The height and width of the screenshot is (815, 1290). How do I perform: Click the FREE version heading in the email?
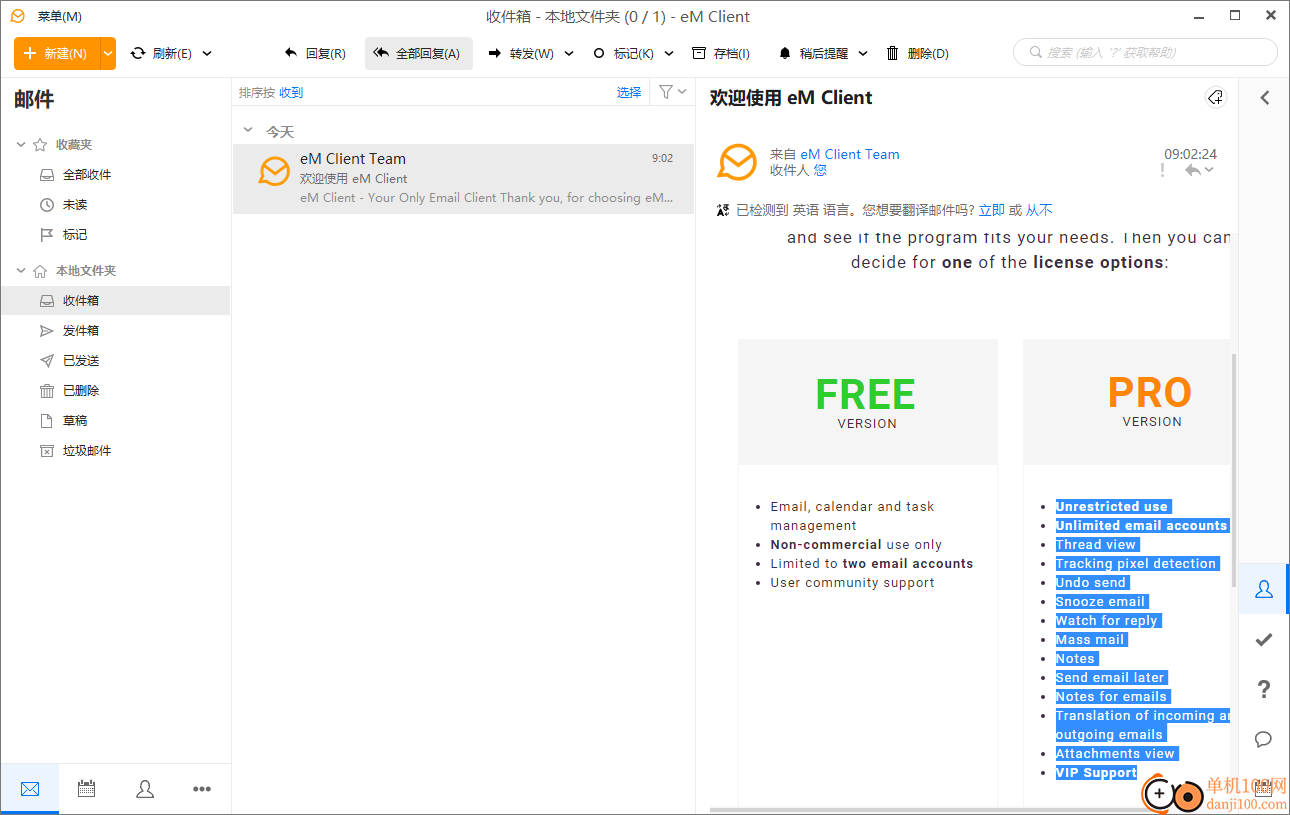(866, 394)
